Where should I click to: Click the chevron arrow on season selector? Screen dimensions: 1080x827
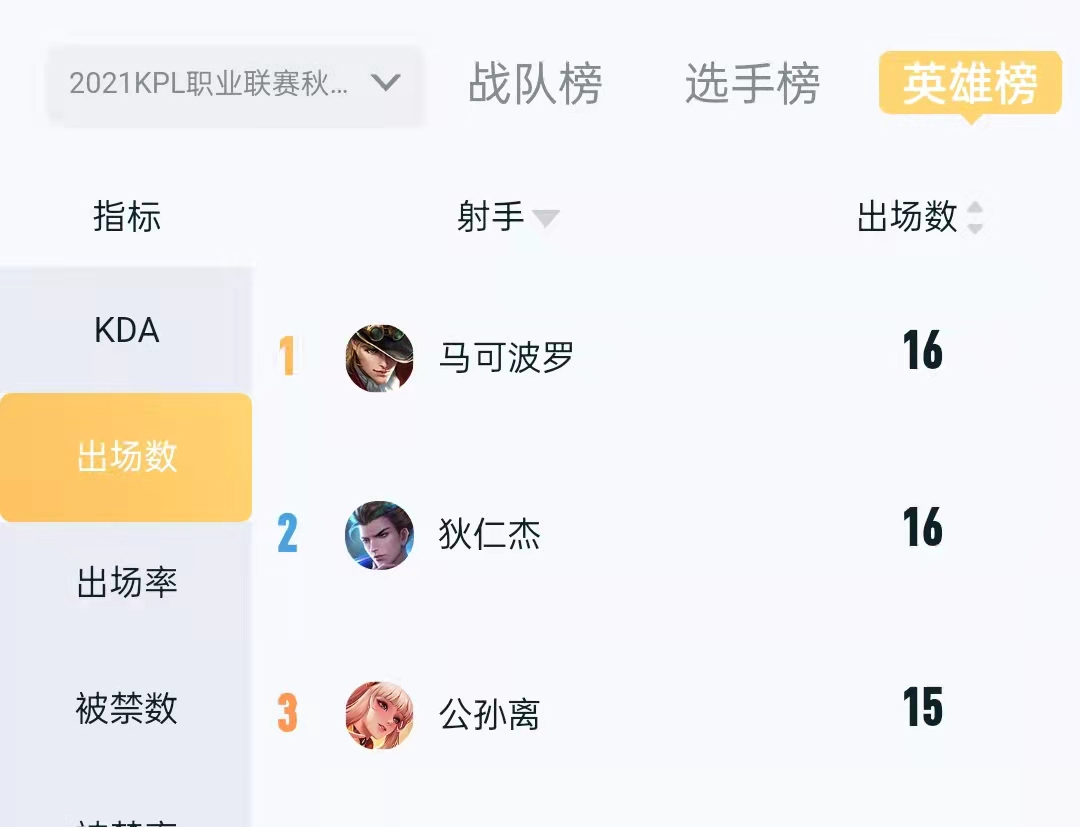pos(385,83)
